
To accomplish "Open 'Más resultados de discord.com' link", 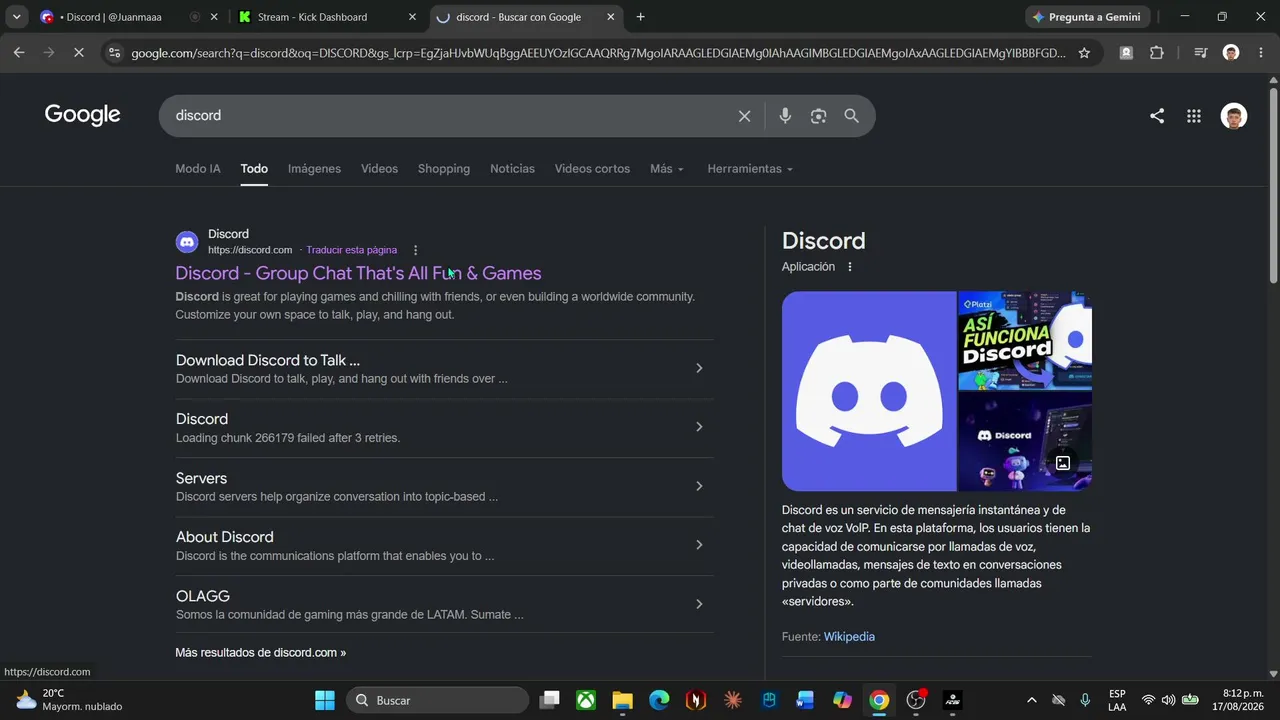I will point(260,653).
